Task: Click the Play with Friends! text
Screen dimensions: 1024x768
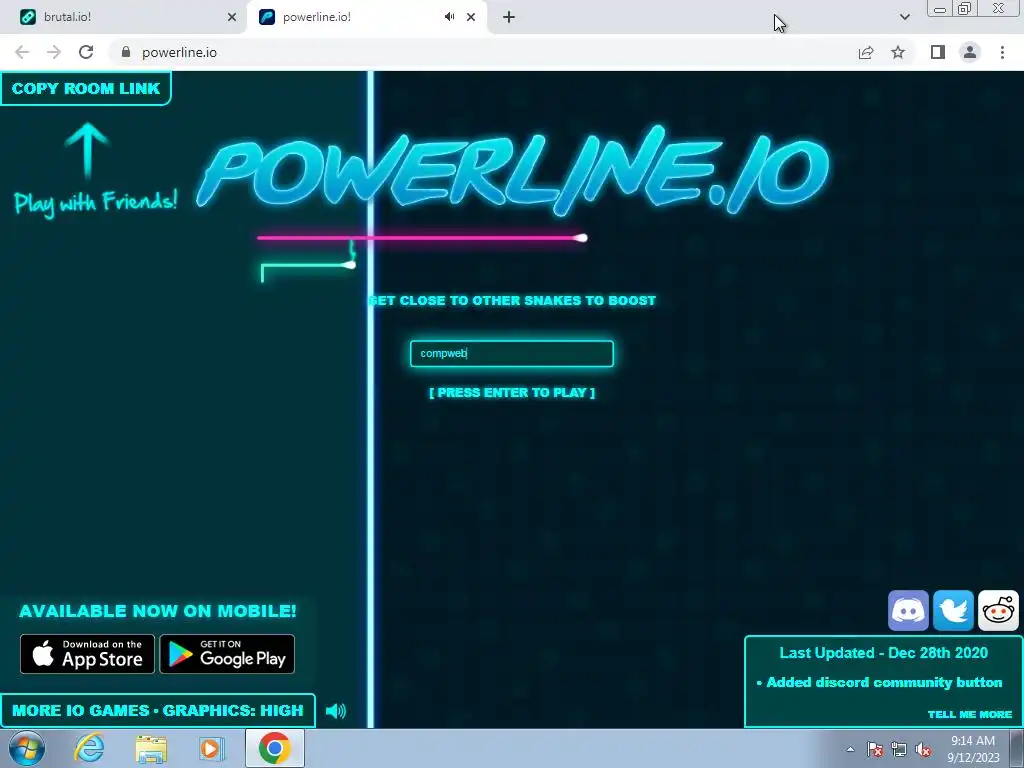Action: pyautogui.click(x=95, y=202)
